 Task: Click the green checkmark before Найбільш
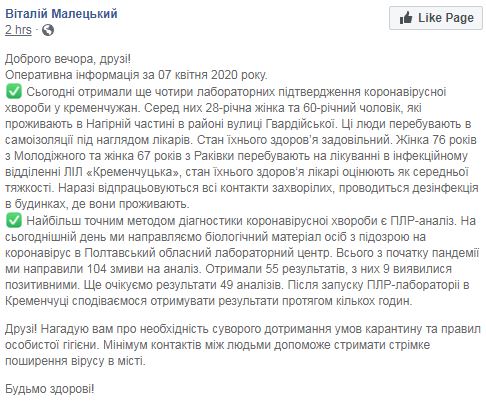click(14, 221)
